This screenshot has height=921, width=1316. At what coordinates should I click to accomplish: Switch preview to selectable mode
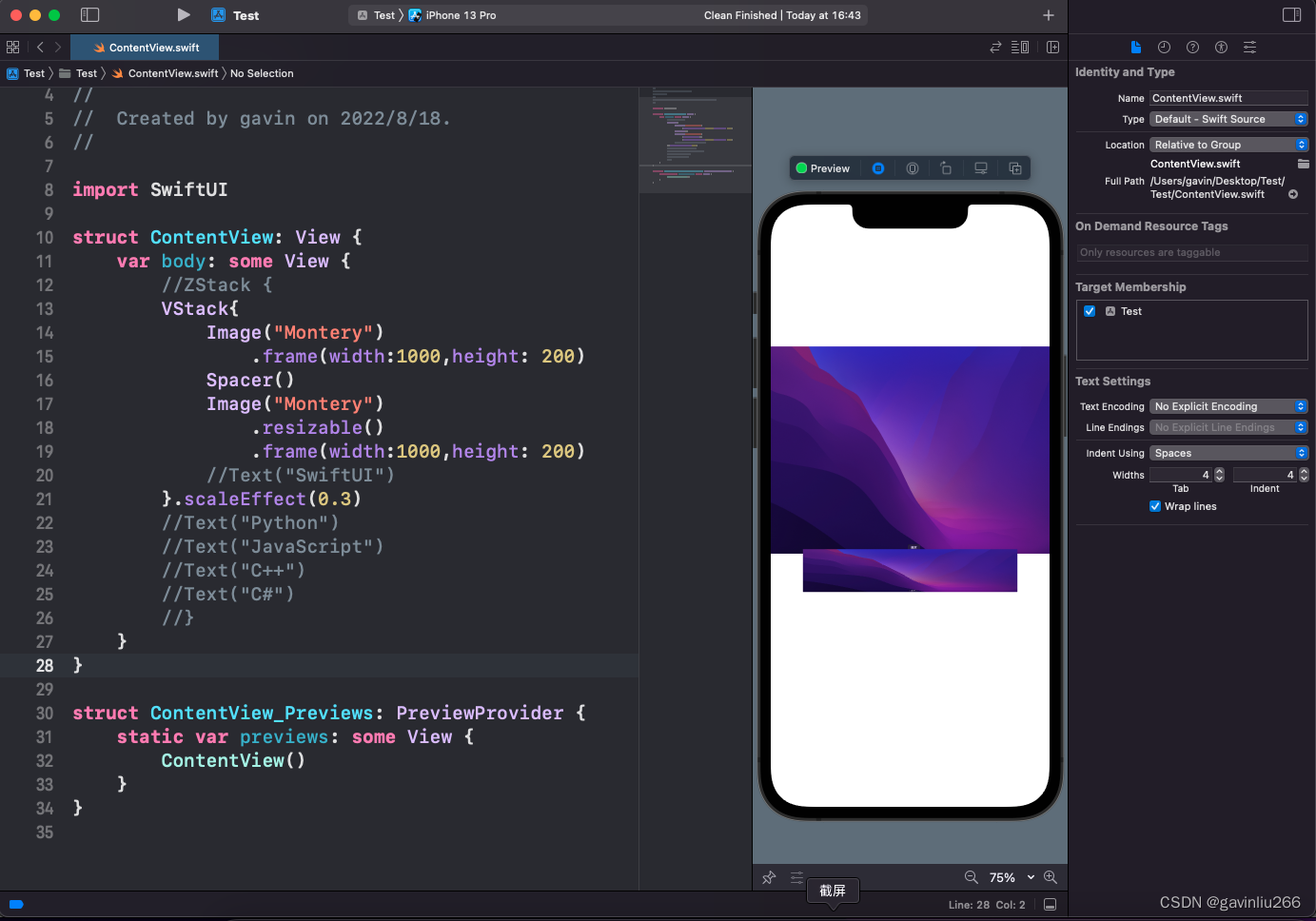point(913,168)
